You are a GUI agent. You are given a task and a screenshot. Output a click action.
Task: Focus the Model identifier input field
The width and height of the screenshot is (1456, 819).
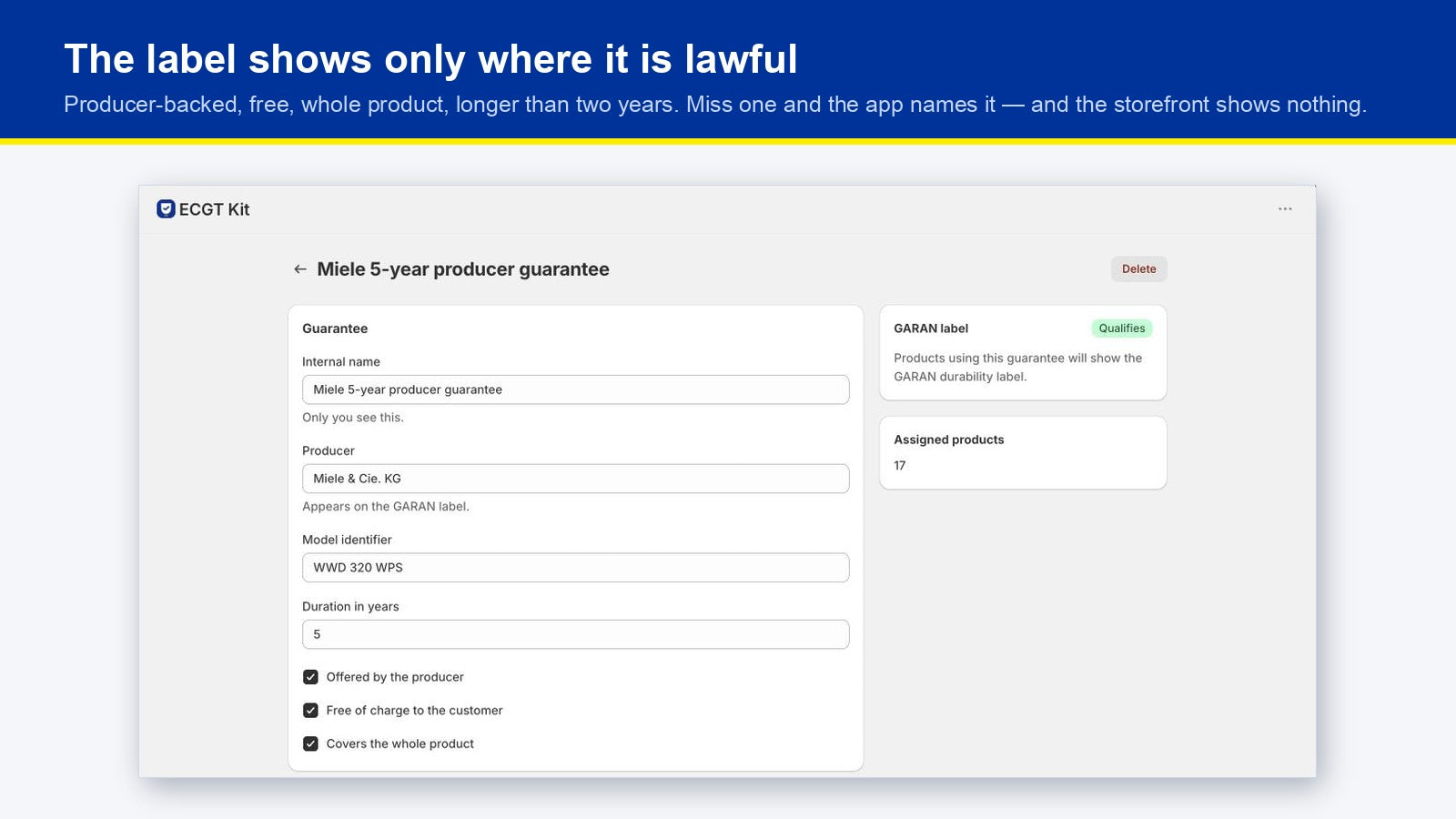pos(576,568)
